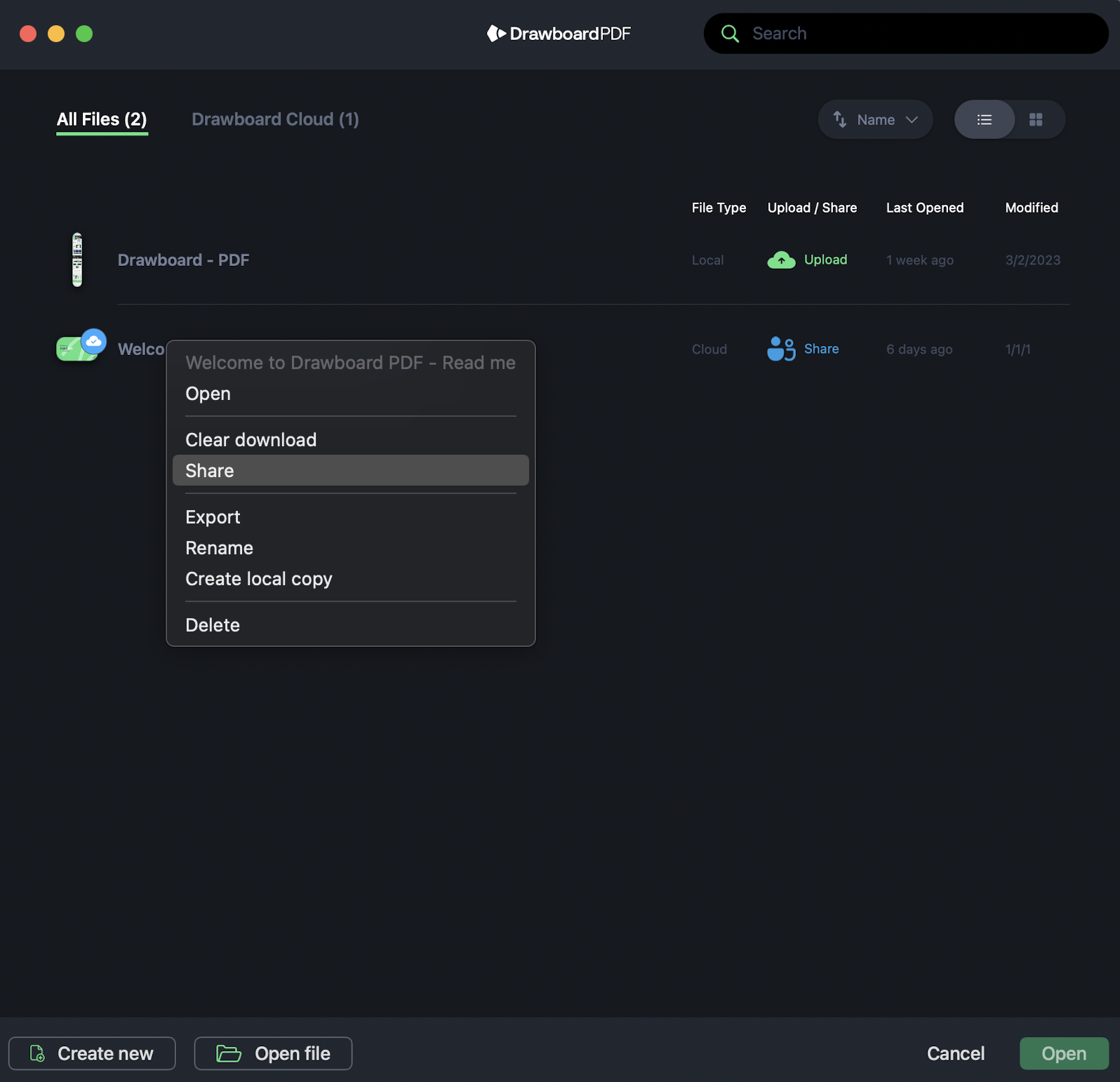Click the Last Opened column header
The height and width of the screenshot is (1082, 1120).
coord(924,208)
